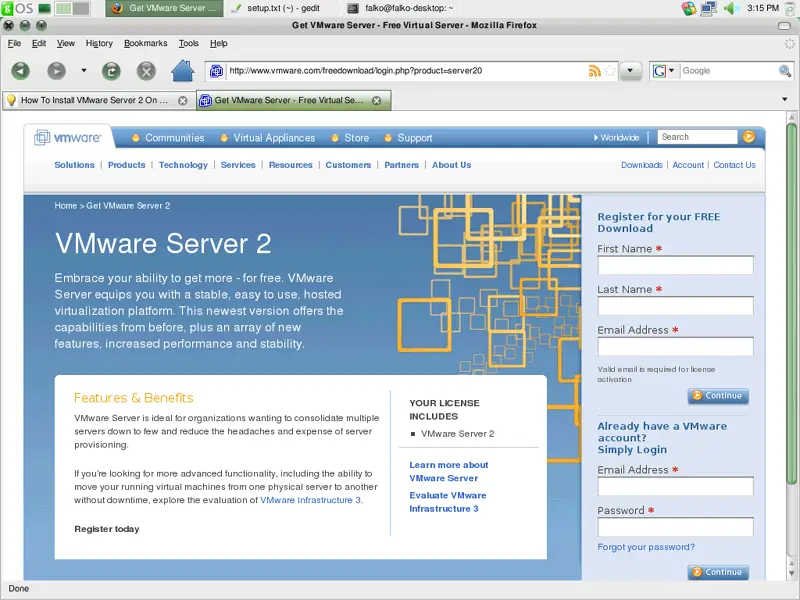
Task: Expand the address bar URL dropdown
Action: pos(630,71)
